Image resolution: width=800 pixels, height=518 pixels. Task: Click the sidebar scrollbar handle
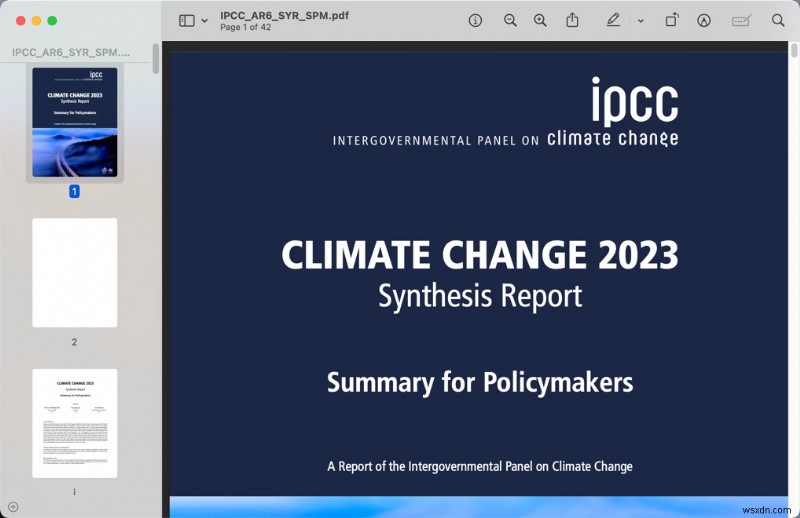point(156,59)
